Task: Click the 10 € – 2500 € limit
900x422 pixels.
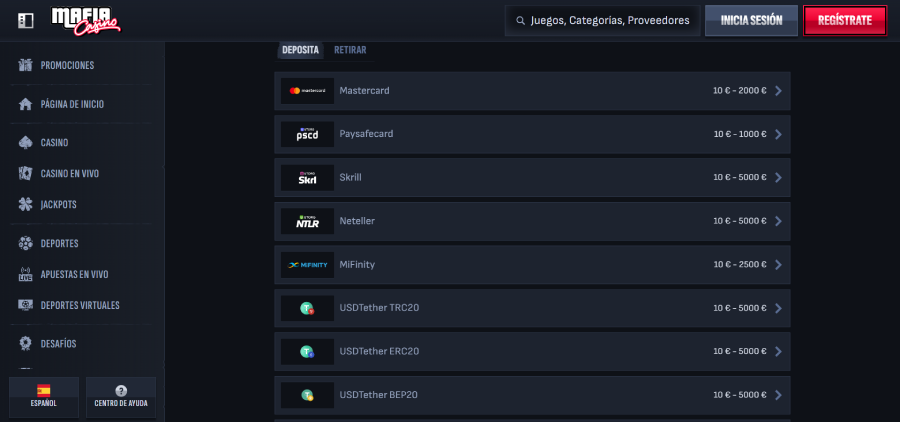Action: [740, 265]
